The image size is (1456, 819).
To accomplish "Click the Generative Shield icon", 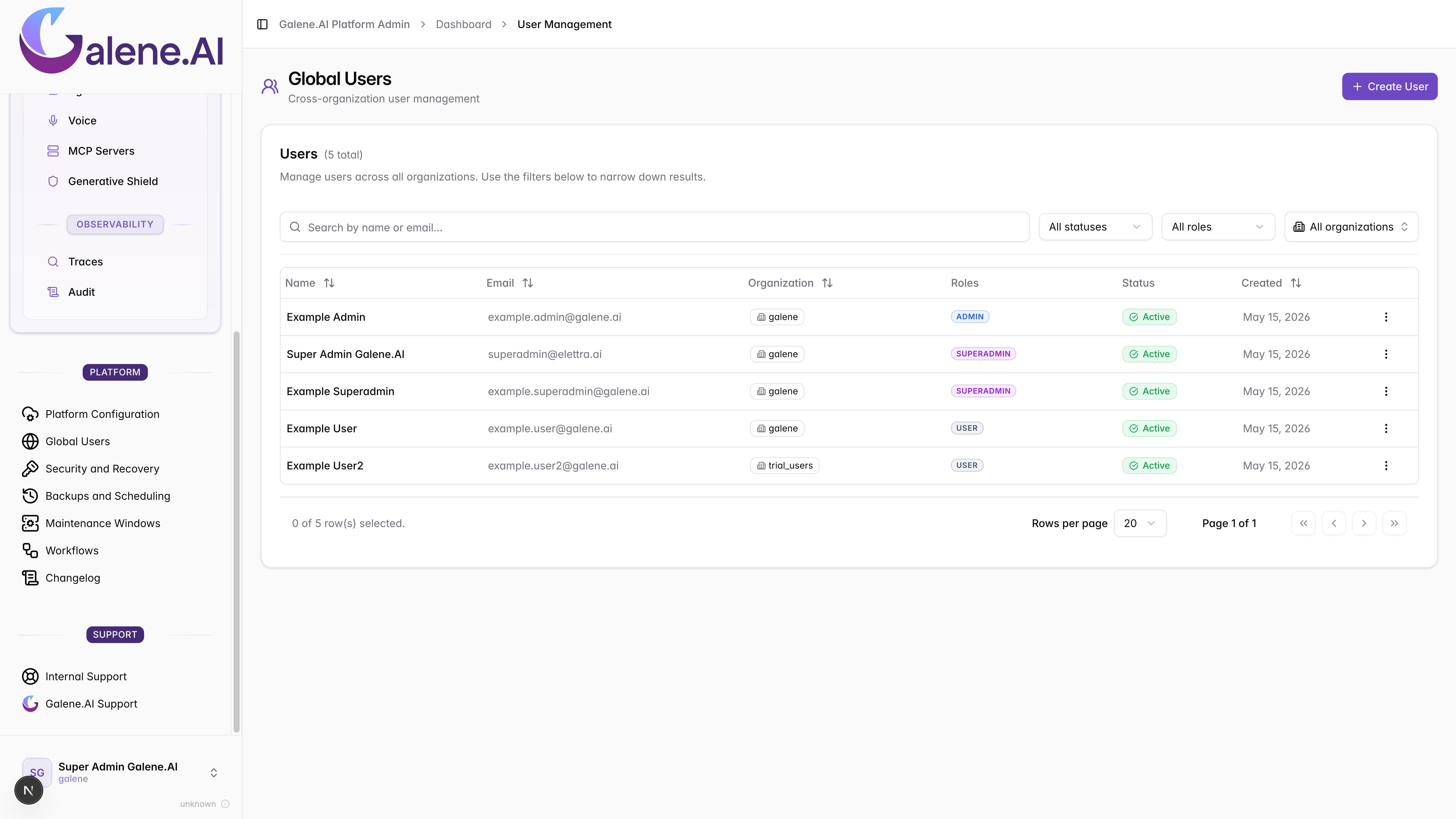I will point(53,181).
